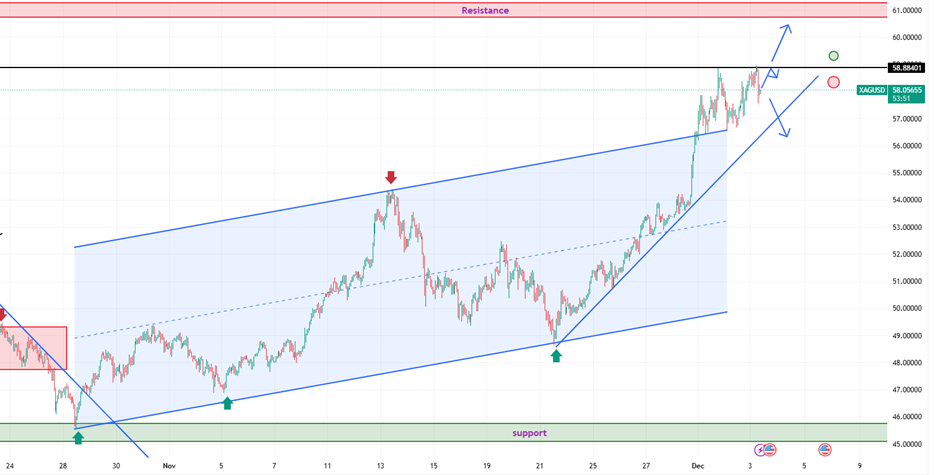Viewport: 934px width, 475px height.
Task: Select the green support zone at bottom
Action: pyautogui.click(x=300, y=432)
